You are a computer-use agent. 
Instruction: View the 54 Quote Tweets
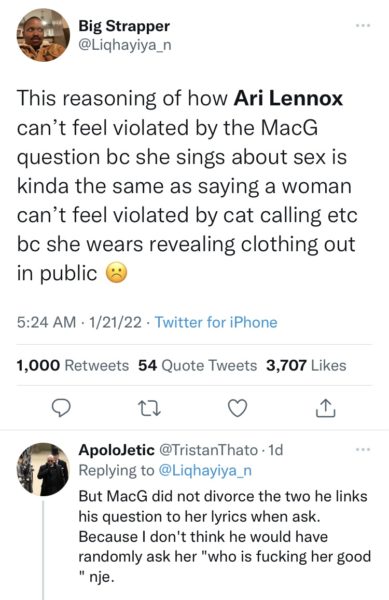[197, 365]
